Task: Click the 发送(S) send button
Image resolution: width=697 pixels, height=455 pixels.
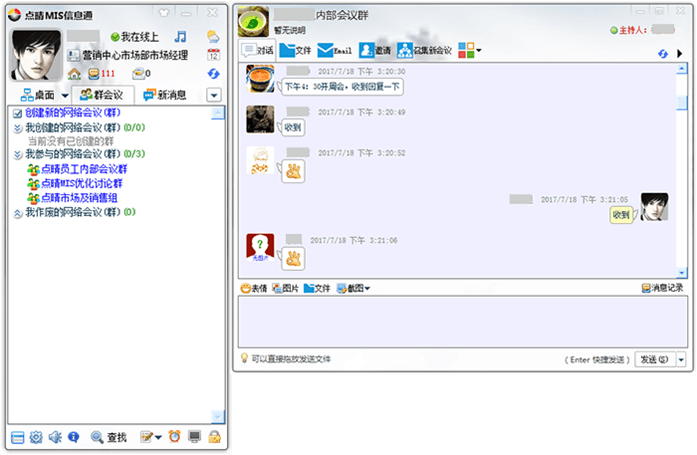Action: (654, 359)
